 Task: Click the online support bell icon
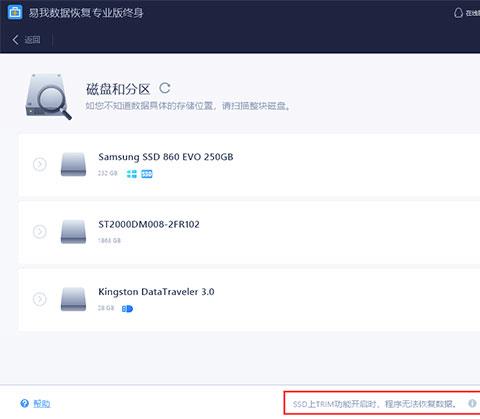pyautogui.click(x=459, y=13)
